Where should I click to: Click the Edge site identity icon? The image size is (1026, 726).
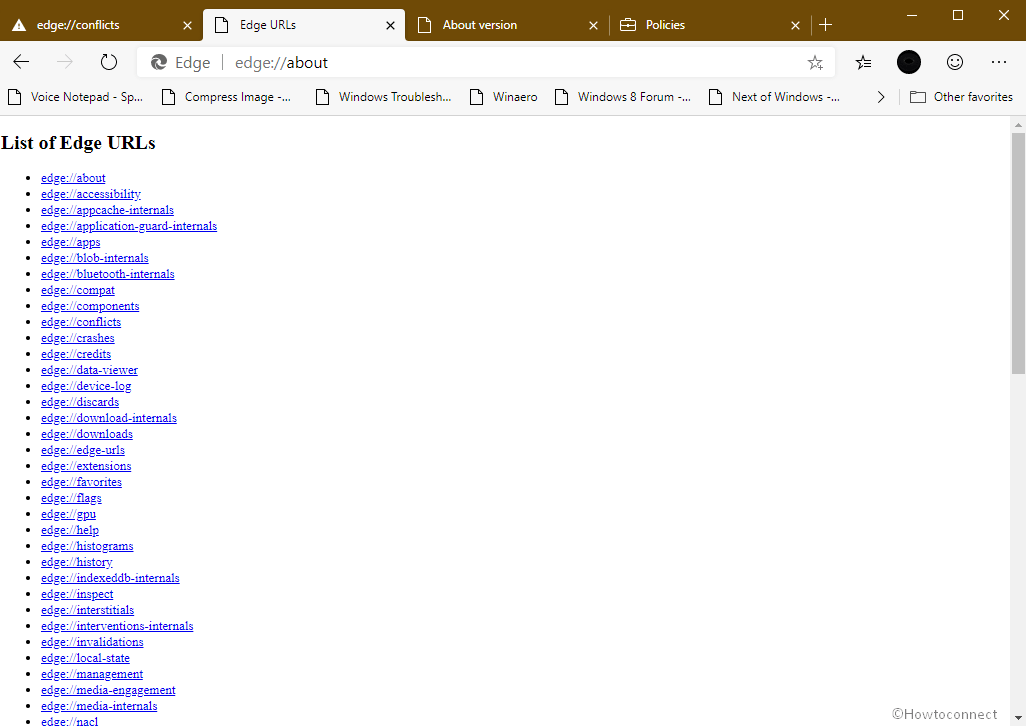click(158, 63)
